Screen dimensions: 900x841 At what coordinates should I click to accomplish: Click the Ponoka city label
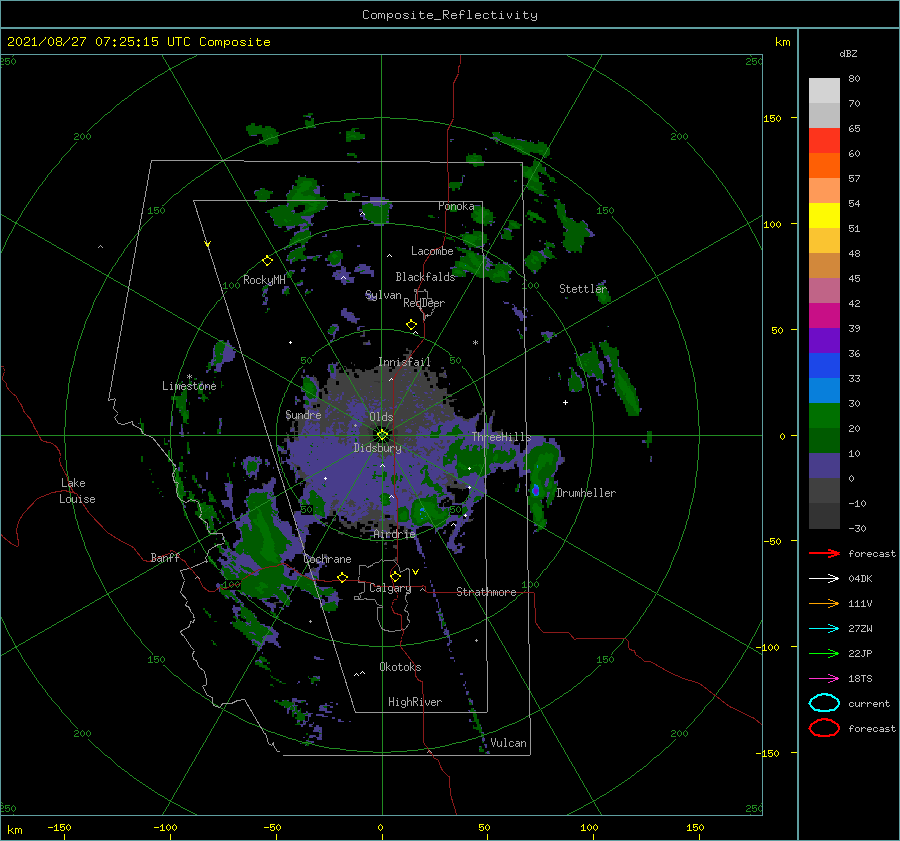tap(456, 206)
